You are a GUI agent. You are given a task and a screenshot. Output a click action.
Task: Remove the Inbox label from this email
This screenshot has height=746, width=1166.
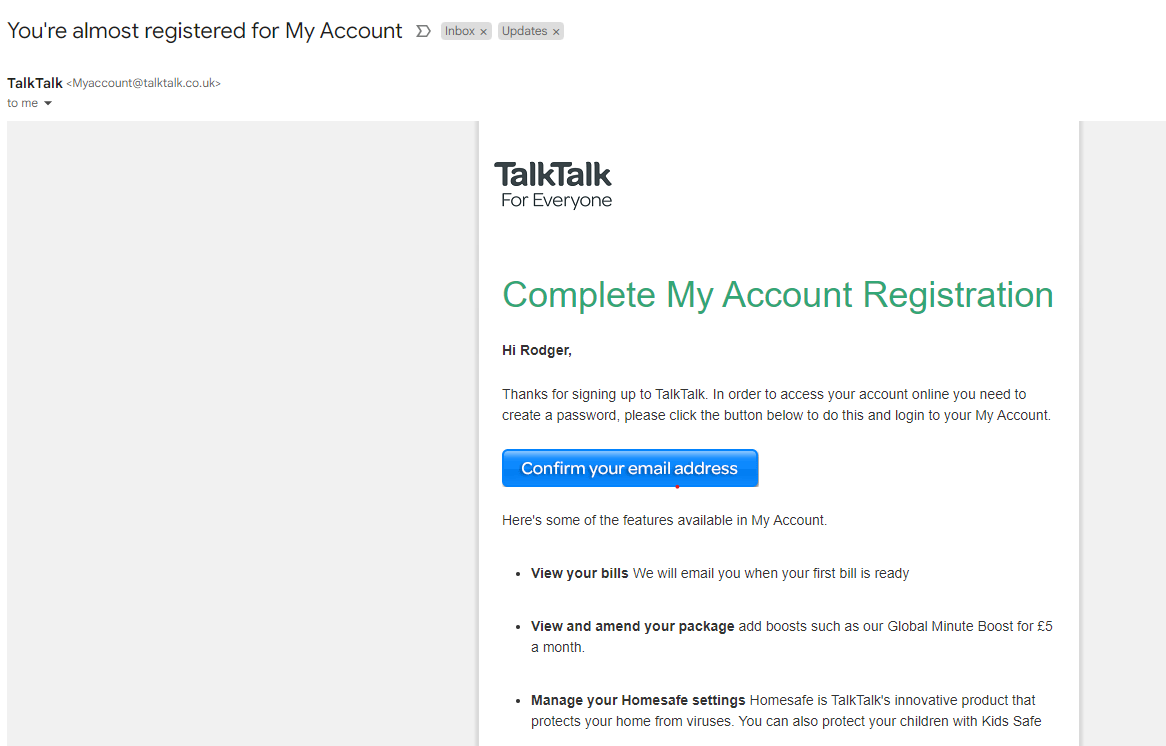pyautogui.click(x=484, y=31)
